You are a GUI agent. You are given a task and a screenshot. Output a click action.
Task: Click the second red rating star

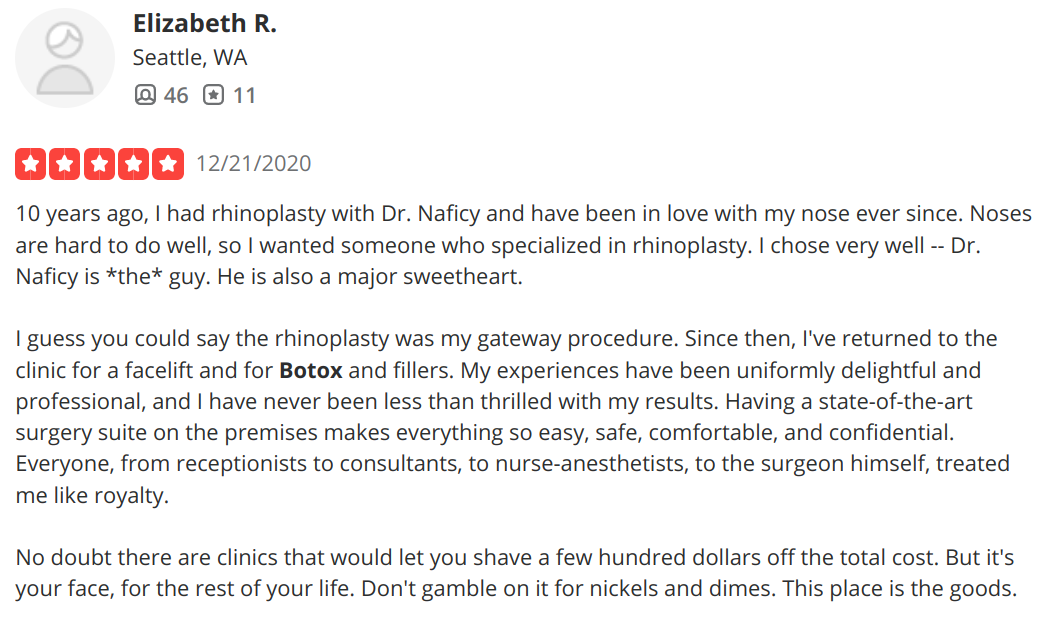(65, 164)
